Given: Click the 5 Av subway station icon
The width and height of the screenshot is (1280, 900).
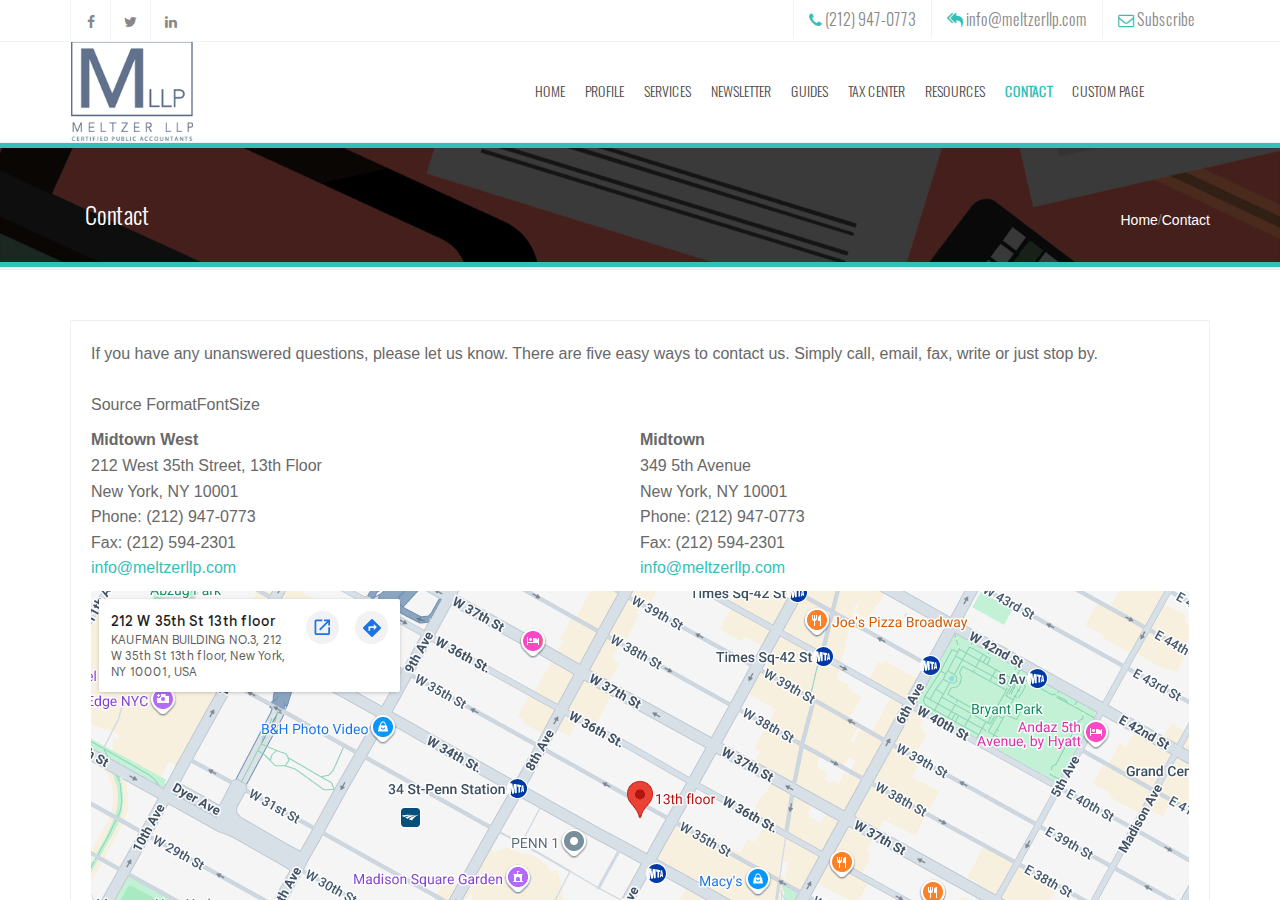Looking at the screenshot, I should pos(1038,678).
